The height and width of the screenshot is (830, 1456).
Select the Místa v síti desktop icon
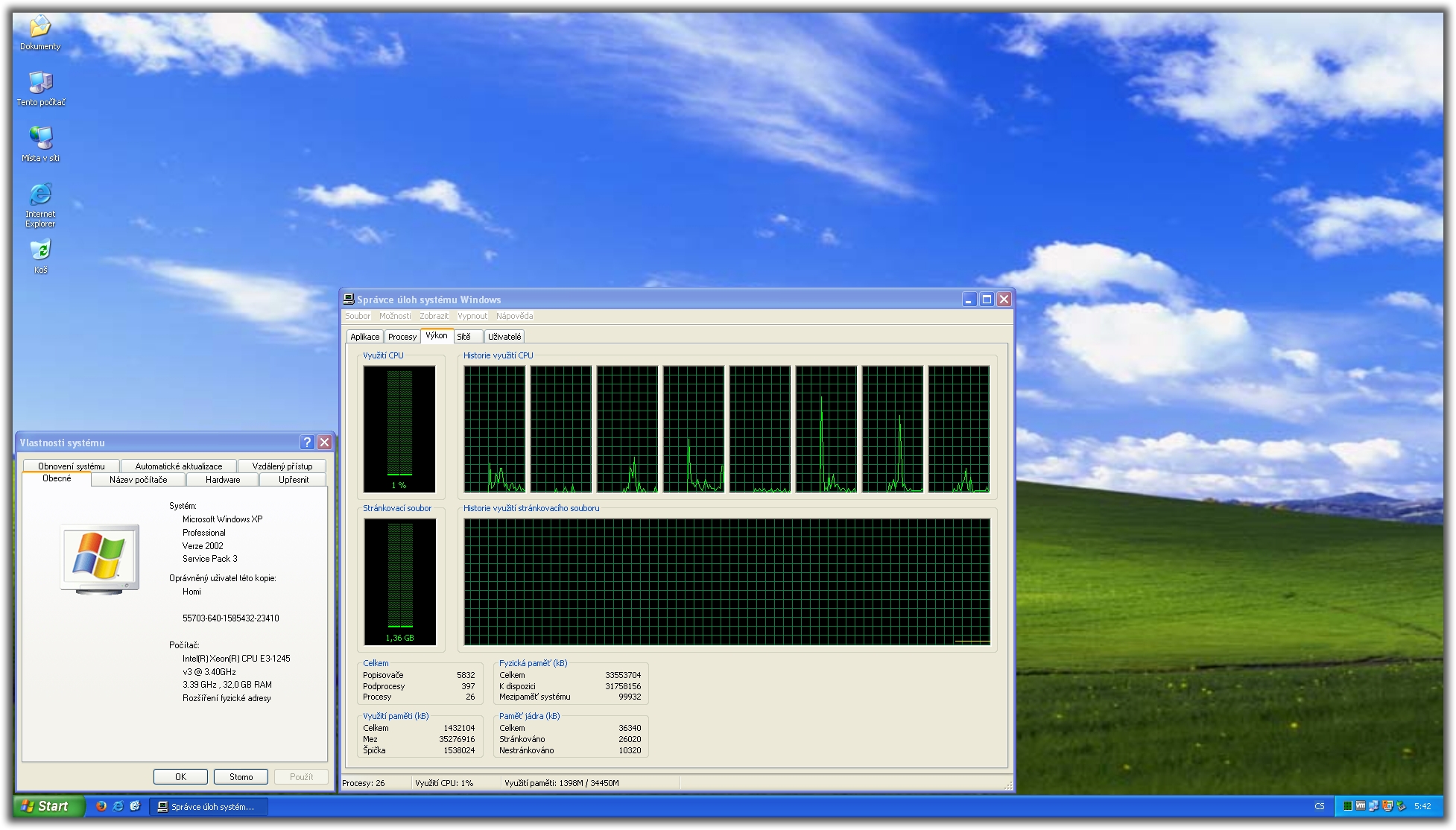40,144
